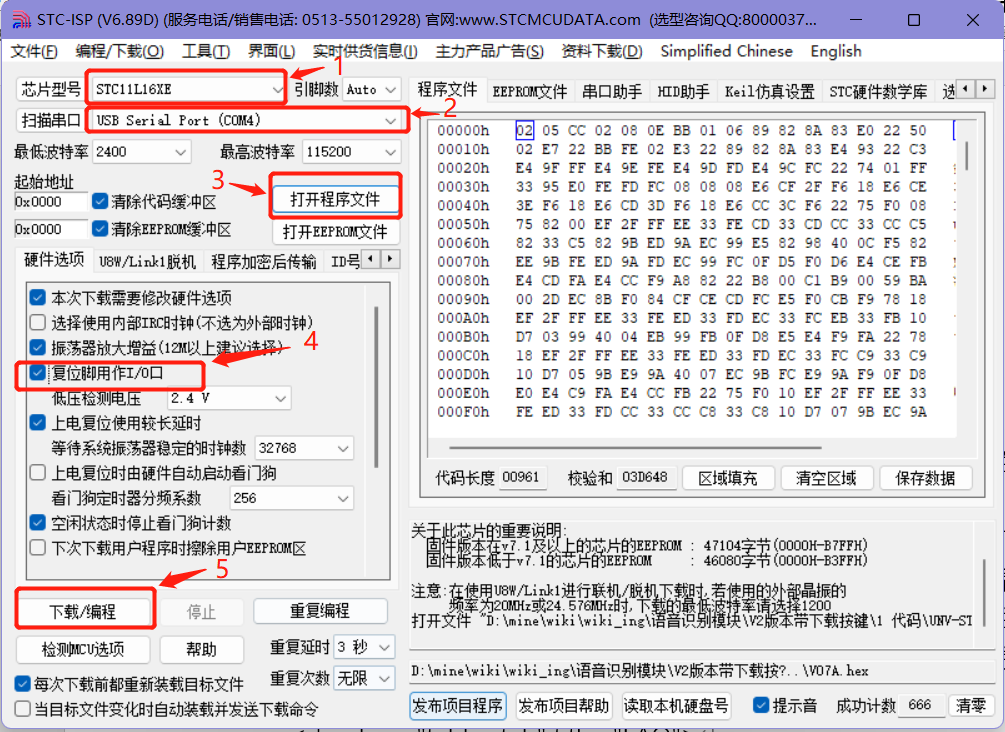
Task: Click hex view horizontal scrollbar
Action: click(635, 447)
